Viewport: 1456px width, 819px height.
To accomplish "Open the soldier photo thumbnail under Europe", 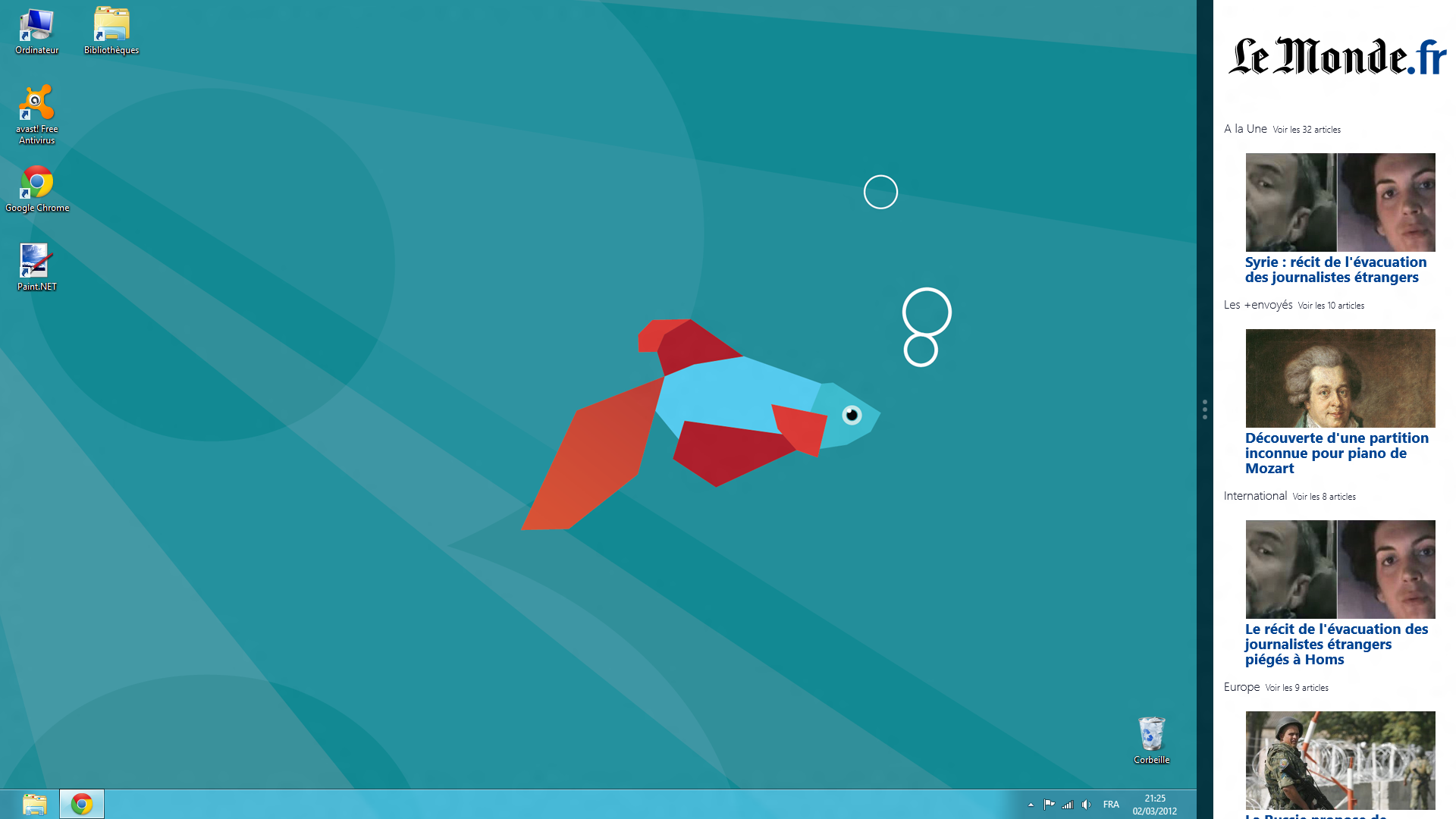I will 1340,761.
